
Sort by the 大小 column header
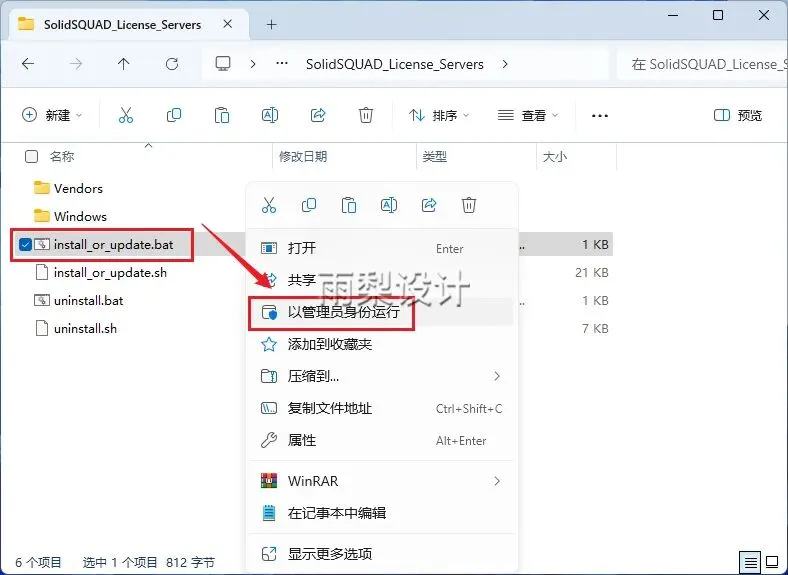(555, 157)
